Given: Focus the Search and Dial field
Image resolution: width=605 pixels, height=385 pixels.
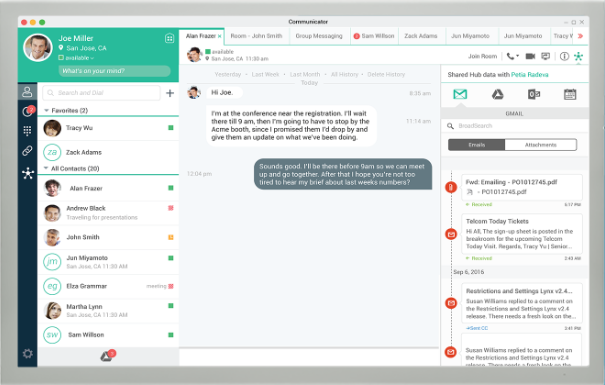Looking at the screenshot, I should pos(101,93).
